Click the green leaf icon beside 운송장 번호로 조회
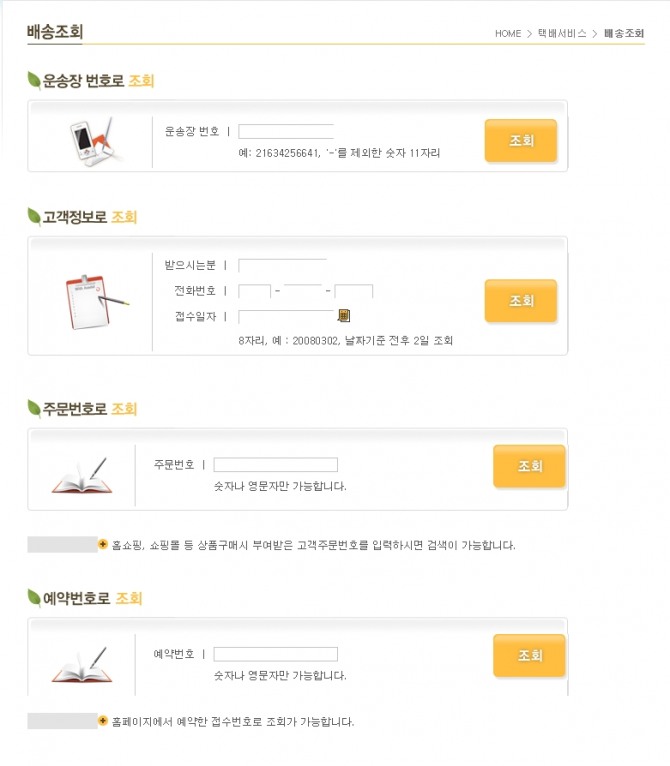670x766 pixels. pos(34,81)
